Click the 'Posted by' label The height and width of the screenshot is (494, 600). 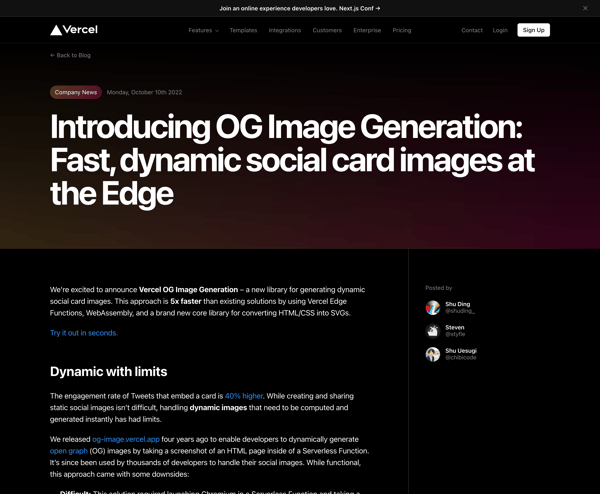[439, 288]
